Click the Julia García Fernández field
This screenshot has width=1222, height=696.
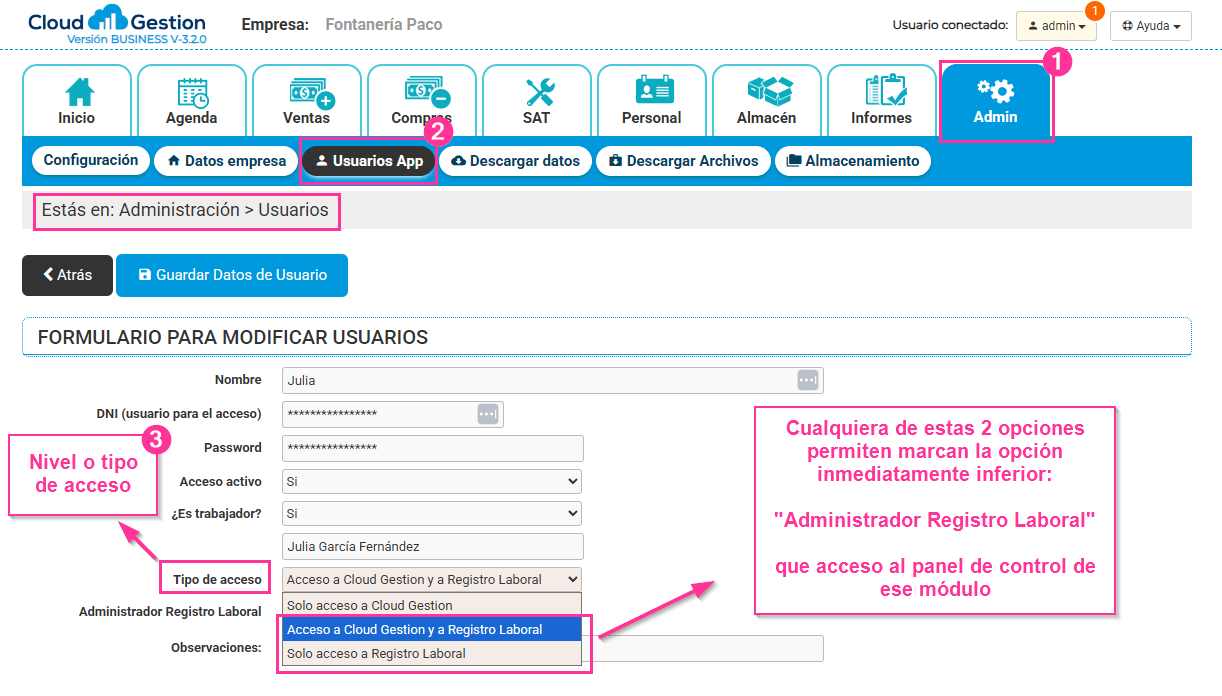click(x=433, y=547)
